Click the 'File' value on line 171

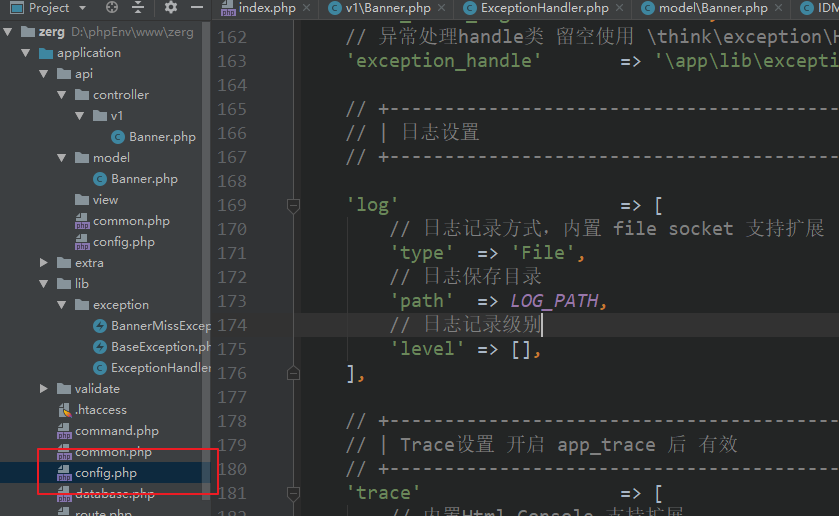click(543, 253)
